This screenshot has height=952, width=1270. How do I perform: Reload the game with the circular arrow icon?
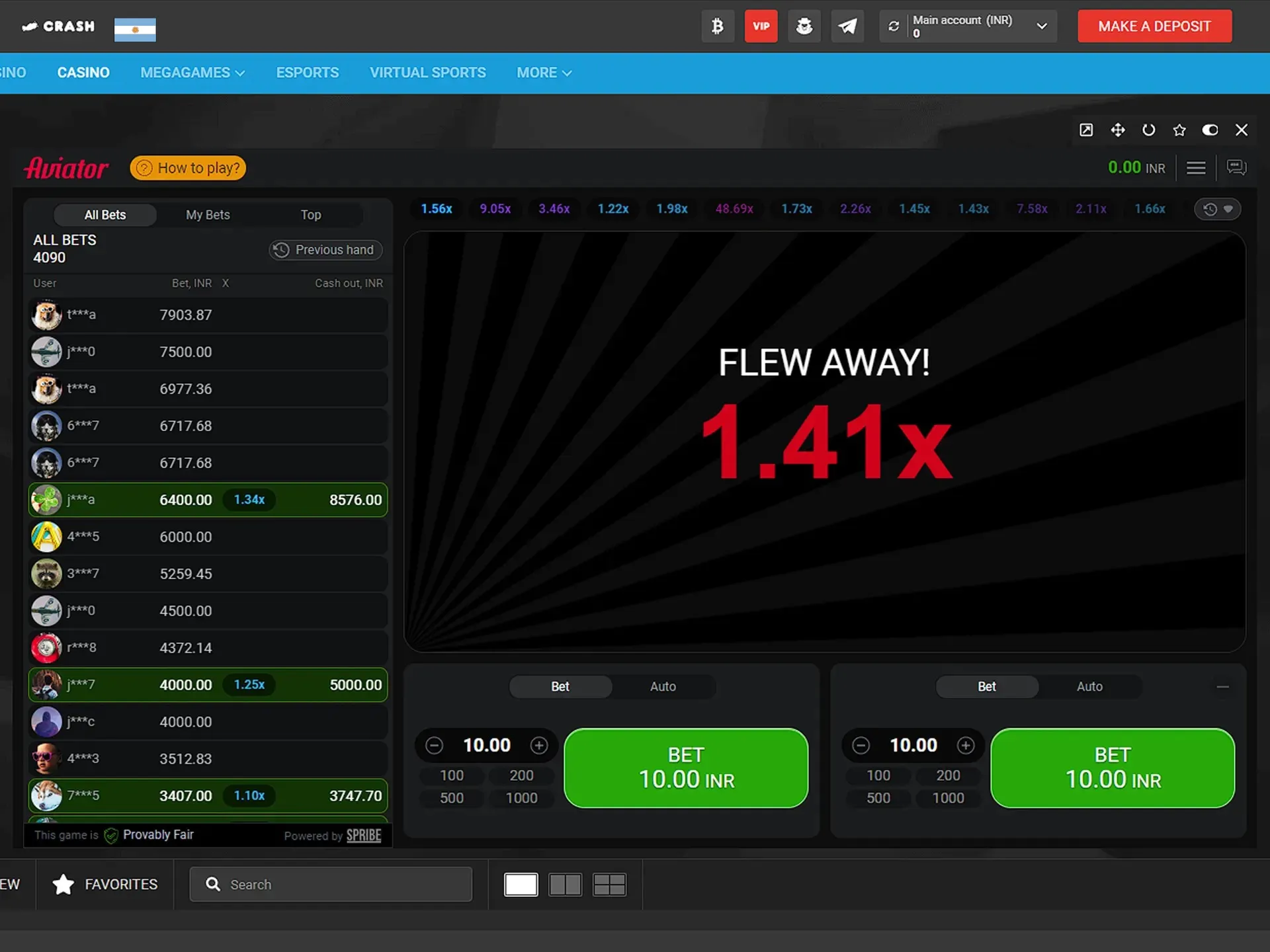1149,130
